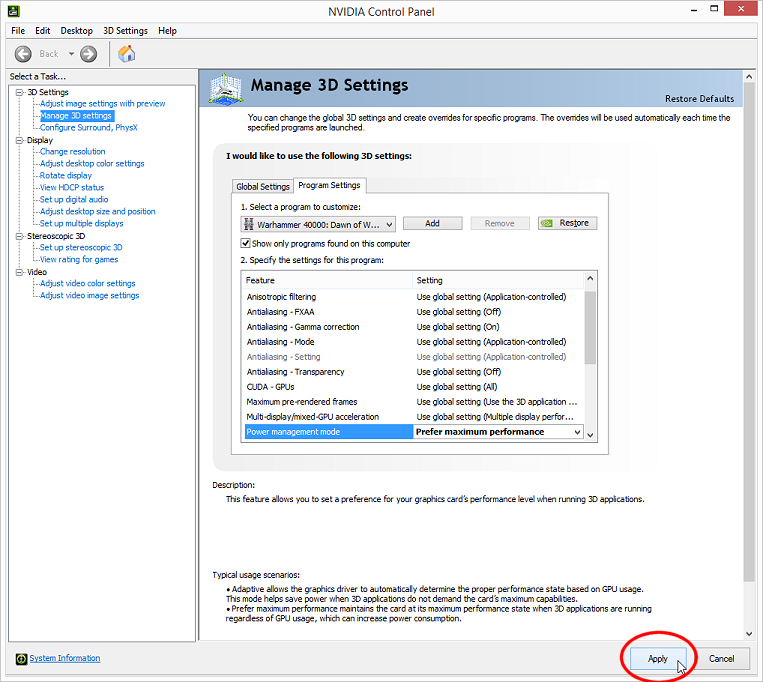The image size is (763, 682).
Task: Collapse the Video tree node
Action: pos(19,272)
